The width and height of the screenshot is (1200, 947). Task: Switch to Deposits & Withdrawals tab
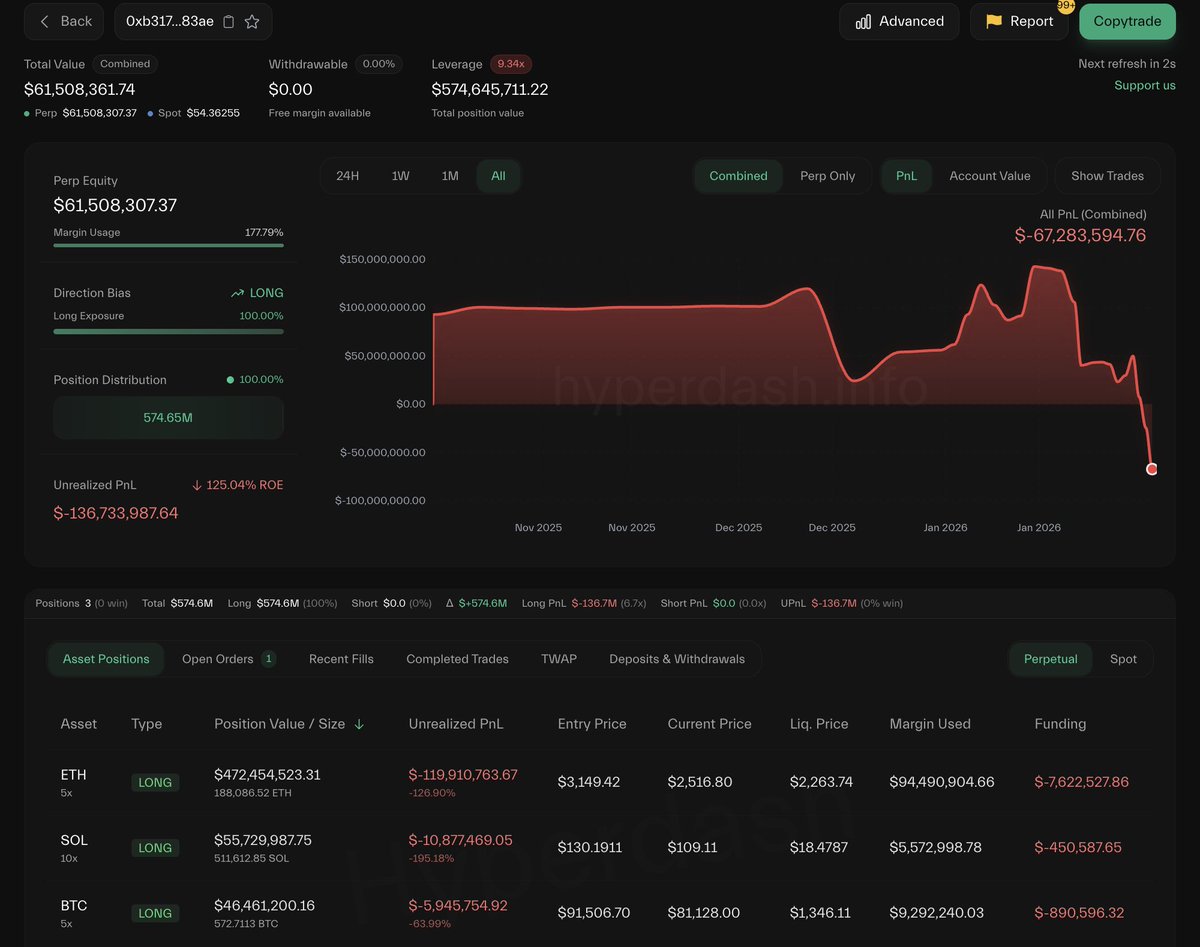676,659
